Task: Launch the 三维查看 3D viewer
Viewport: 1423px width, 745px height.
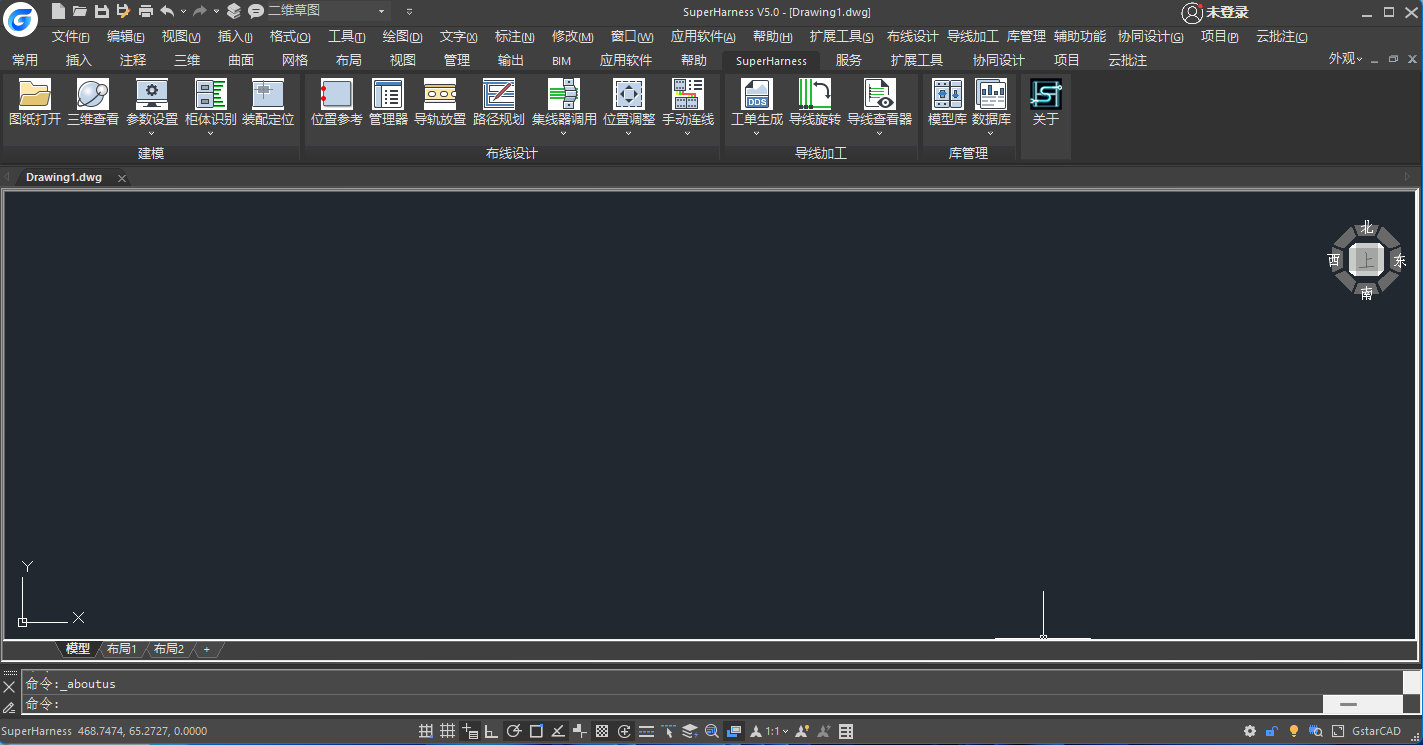Action: click(x=93, y=104)
